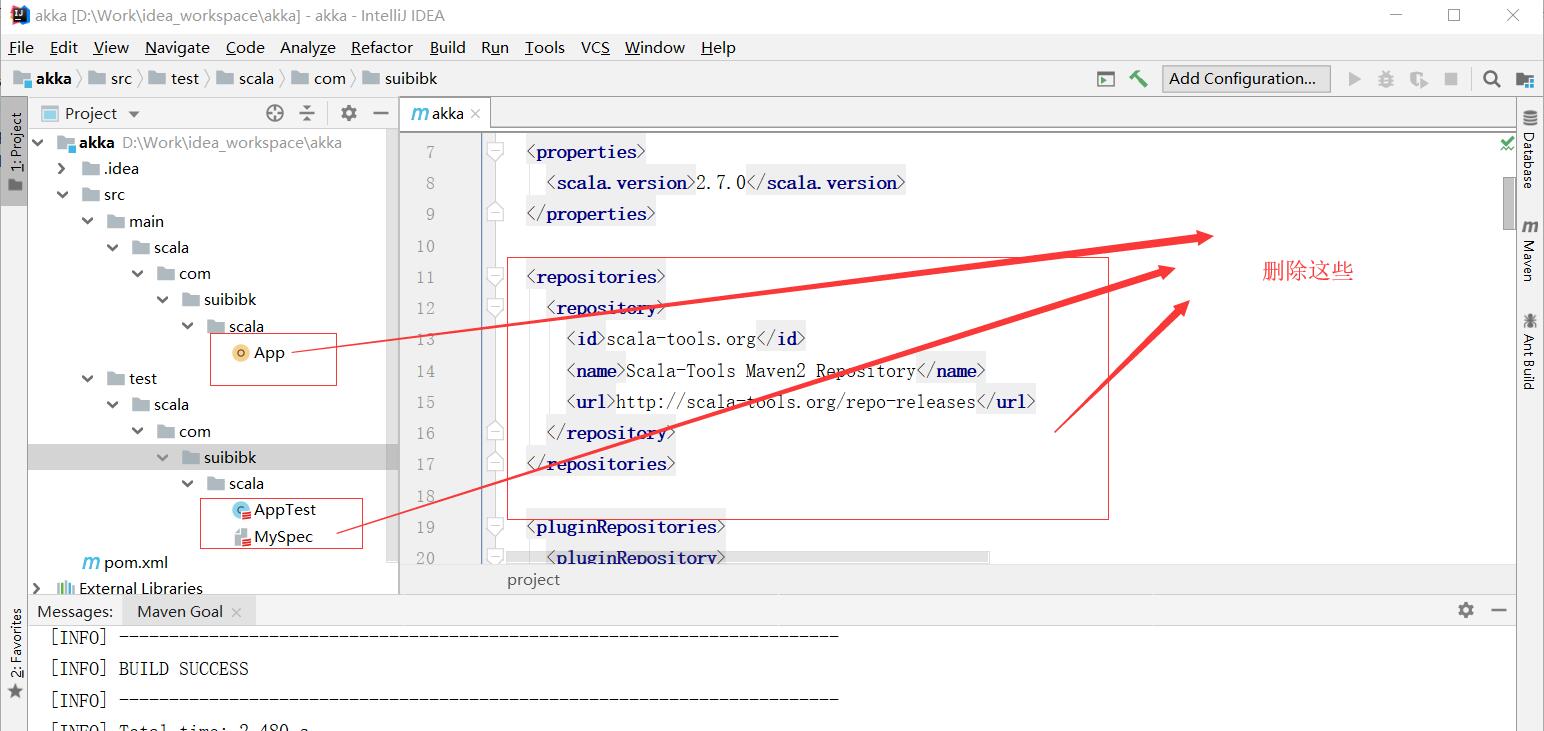Fold the repositories tag at line 11
Image resolution: width=1544 pixels, height=731 pixels.
[x=494, y=276]
